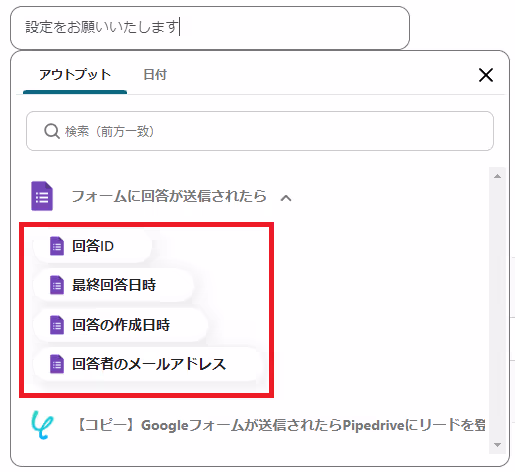Viewport: 515px width, 472px height.
Task: Click the フォームに回答が送信されたら heading text
Action: tap(169, 196)
